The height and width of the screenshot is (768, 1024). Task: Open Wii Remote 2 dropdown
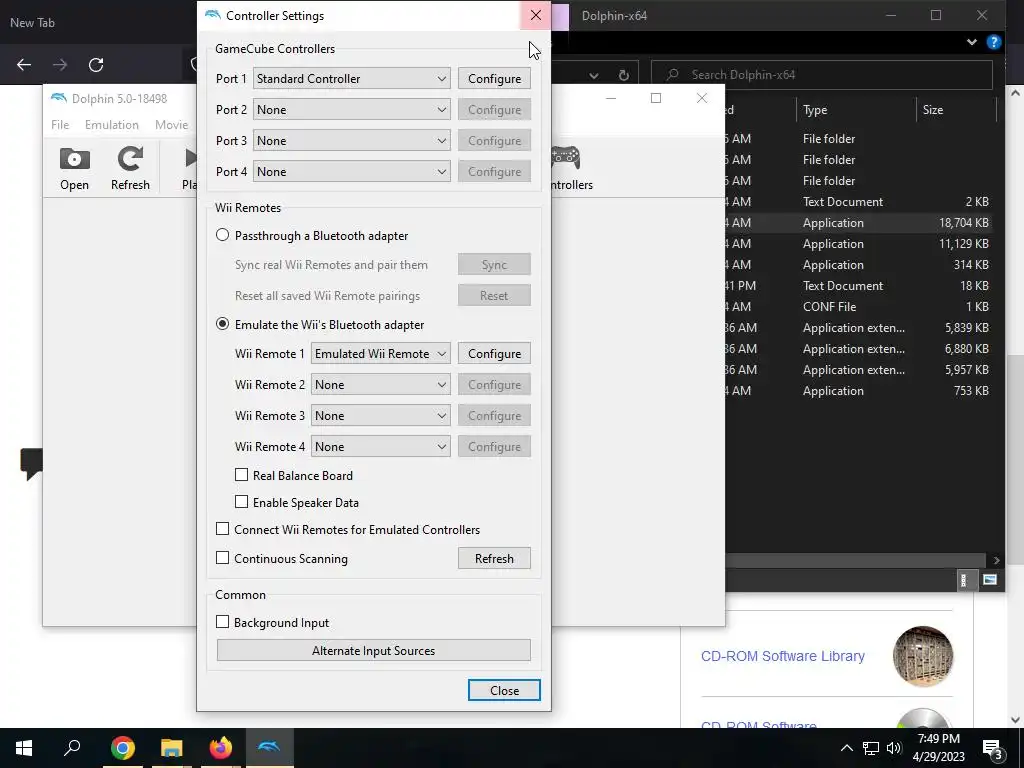tap(381, 385)
